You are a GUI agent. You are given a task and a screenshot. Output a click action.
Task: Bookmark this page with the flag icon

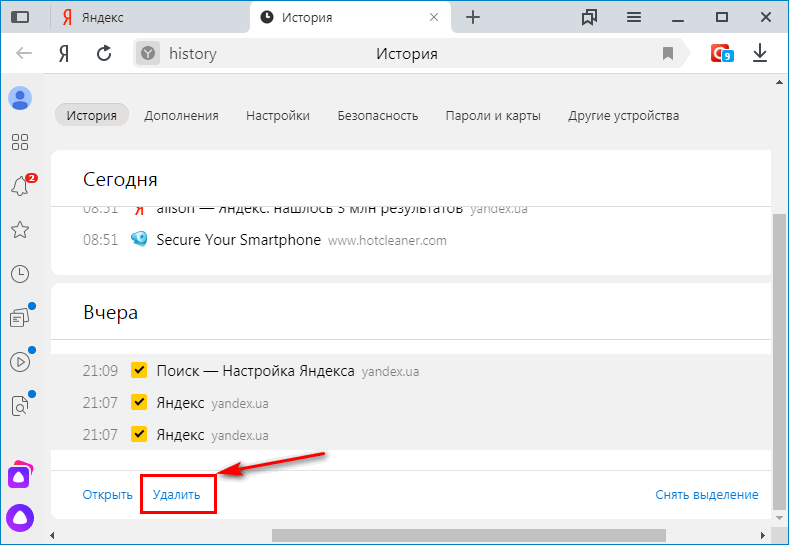pos(668,53)
